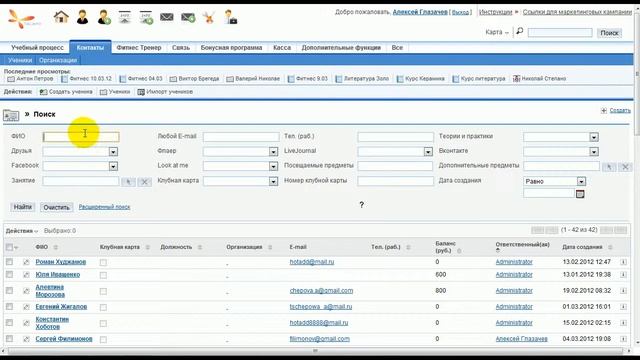Click the edit icon for Евгений Жигалов
This screenshot has height=360, width=640.
[x=26, y=307]
